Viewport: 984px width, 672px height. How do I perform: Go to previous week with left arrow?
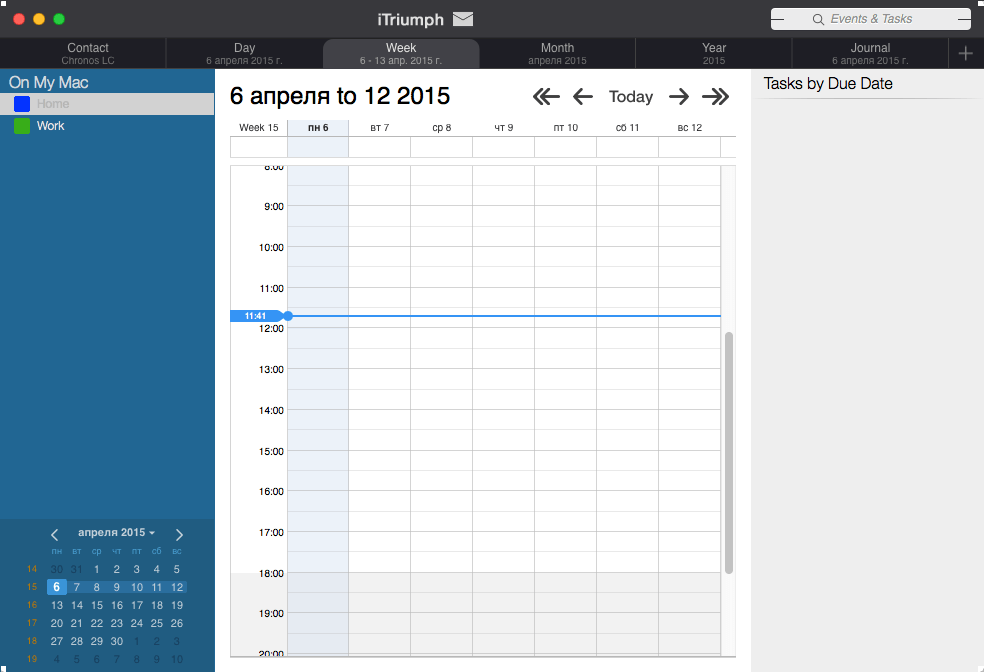[583, 97]
